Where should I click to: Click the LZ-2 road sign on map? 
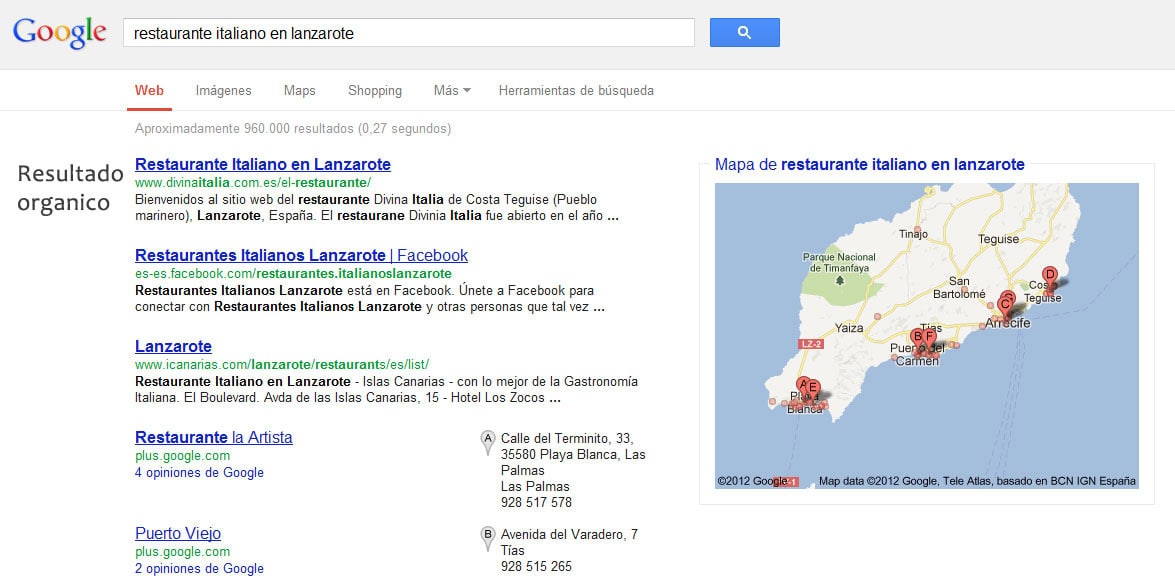click(x=812, y=344)
